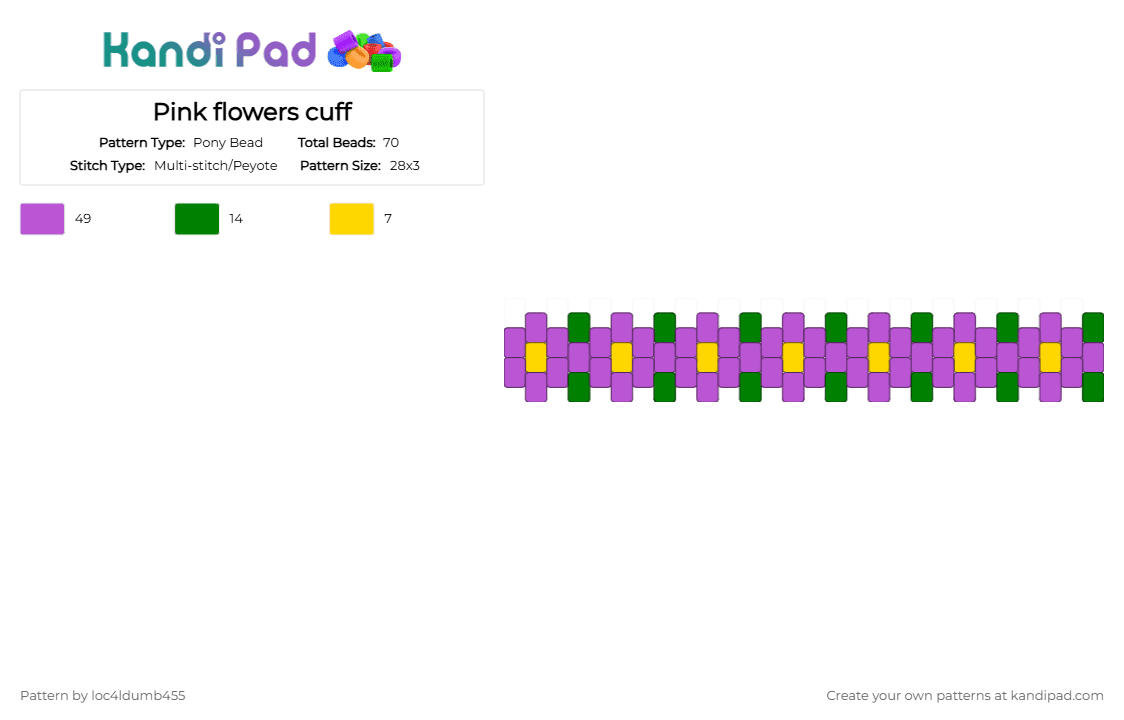Click the purple bead count '49'
This screenshot has height=720, width=1124.
pyautogui.click(x=83, y=219)
